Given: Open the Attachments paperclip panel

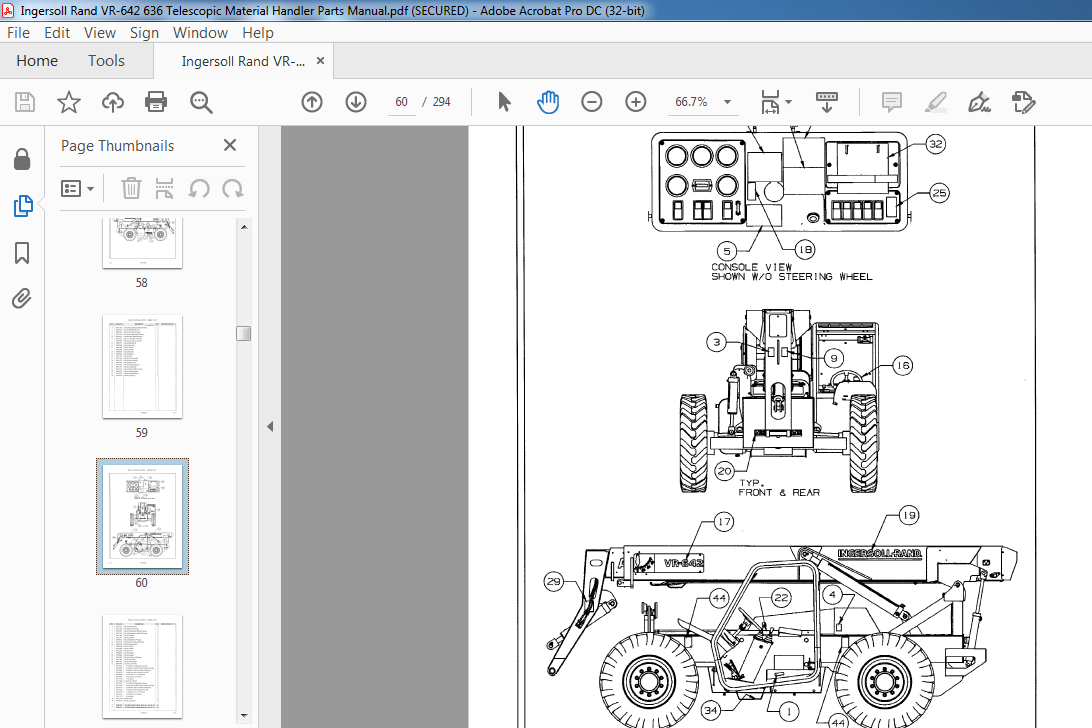Looking at the screenshot, I should tap(22, 299).
